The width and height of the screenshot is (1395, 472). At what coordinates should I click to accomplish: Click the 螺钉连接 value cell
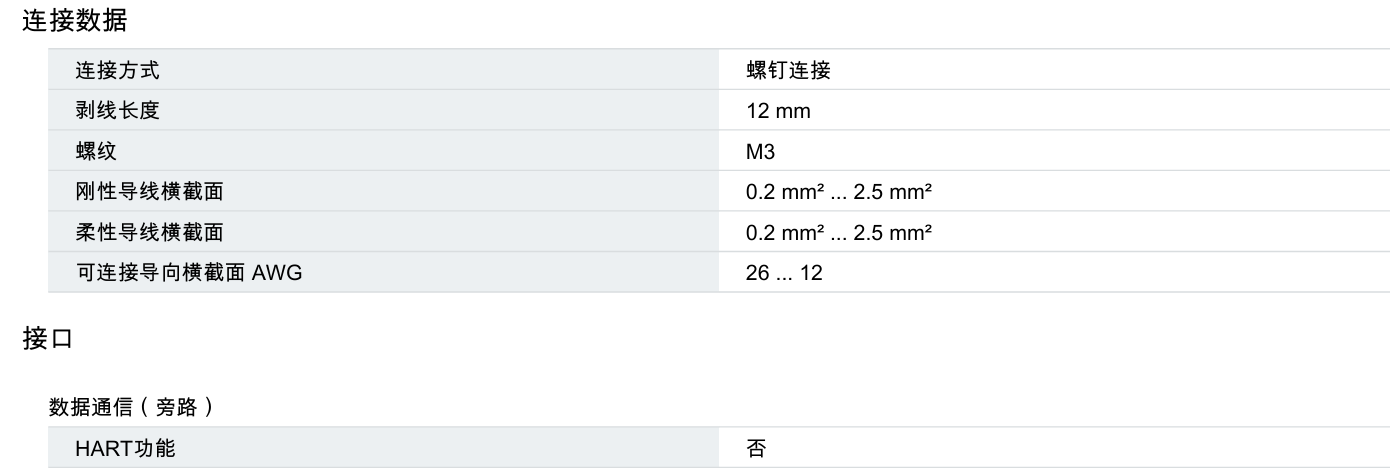tap(789, 70)
